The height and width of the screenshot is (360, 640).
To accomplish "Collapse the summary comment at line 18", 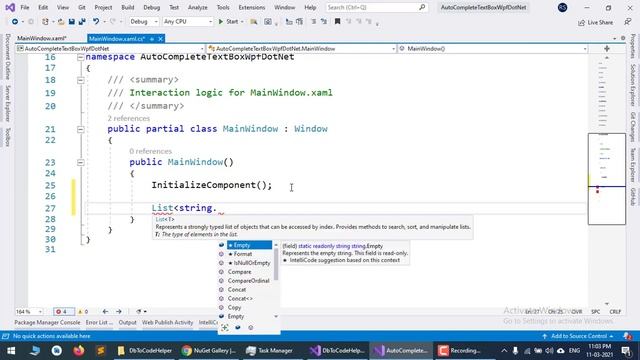I will [x=80, y=80].
